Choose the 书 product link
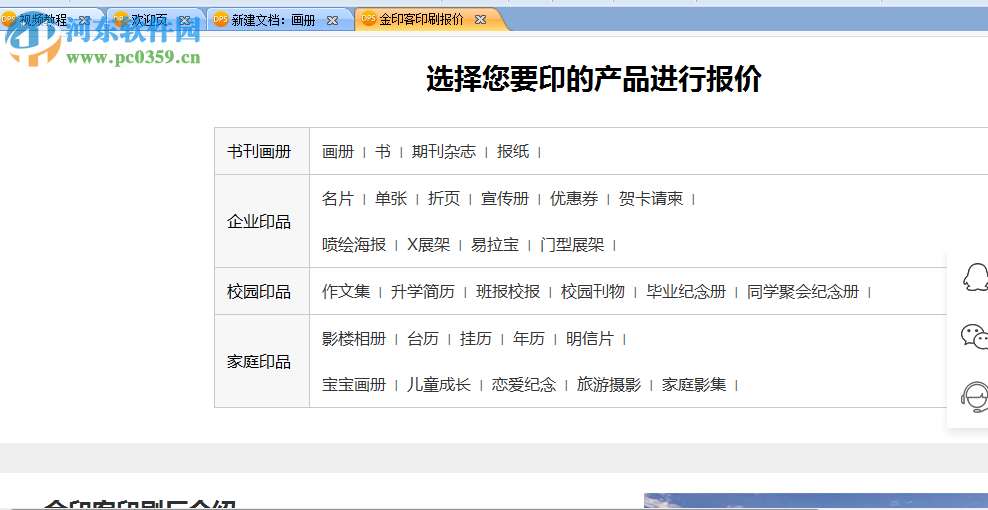Viewport: 988px width, 510px height. (x=382, y=151)
